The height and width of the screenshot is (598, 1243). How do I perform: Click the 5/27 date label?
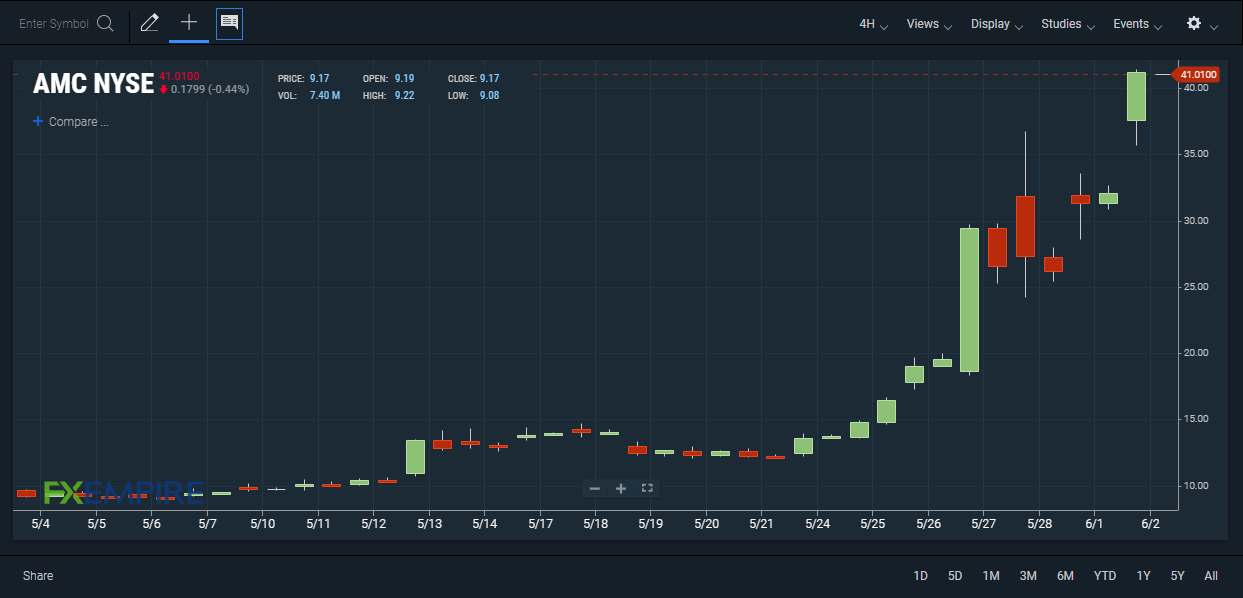pyautogui.click(x=984, y=523)
